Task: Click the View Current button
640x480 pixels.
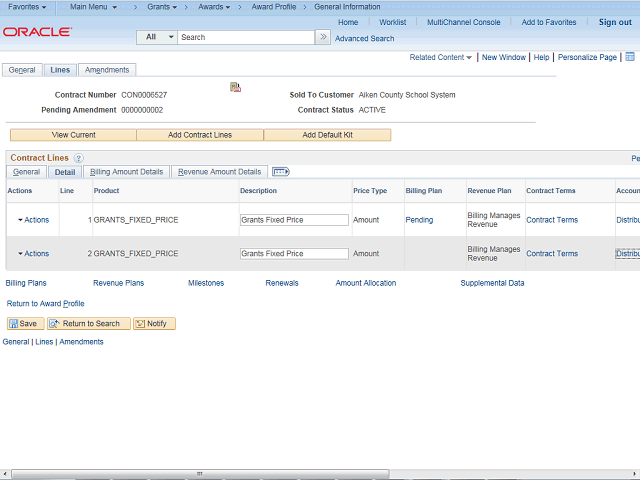Action: (73, 135)
